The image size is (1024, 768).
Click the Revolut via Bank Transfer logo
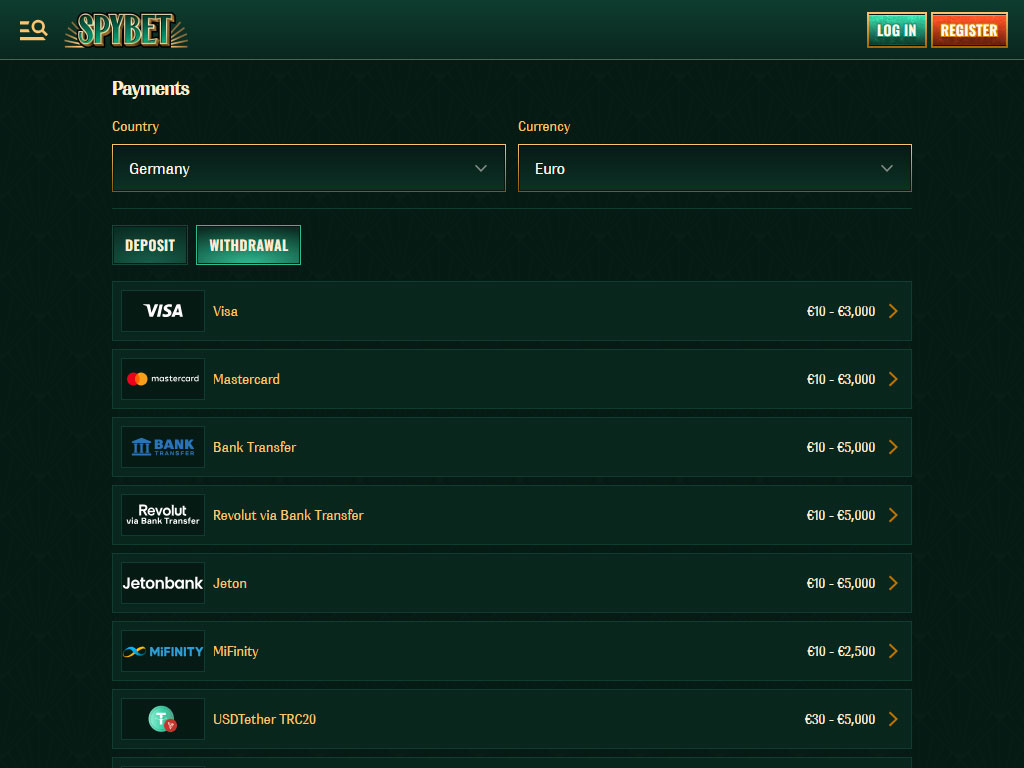pos(163,515)
